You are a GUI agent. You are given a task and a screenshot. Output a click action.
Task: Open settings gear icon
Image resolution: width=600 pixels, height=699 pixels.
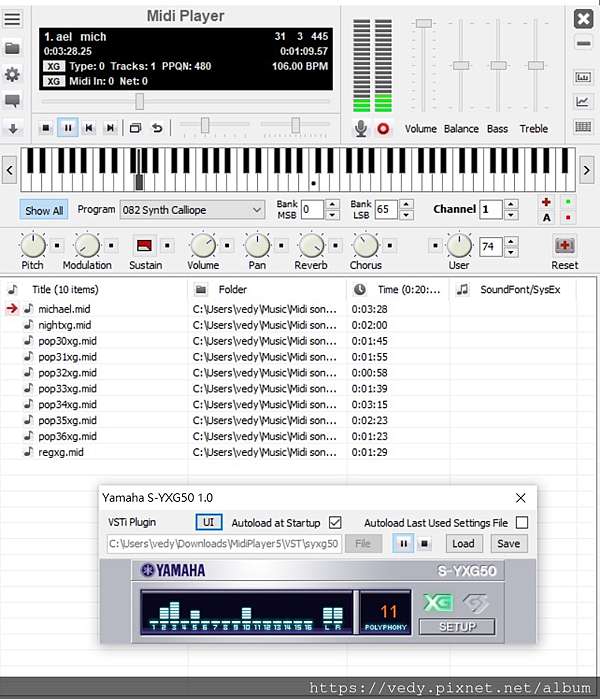[12, 74]
